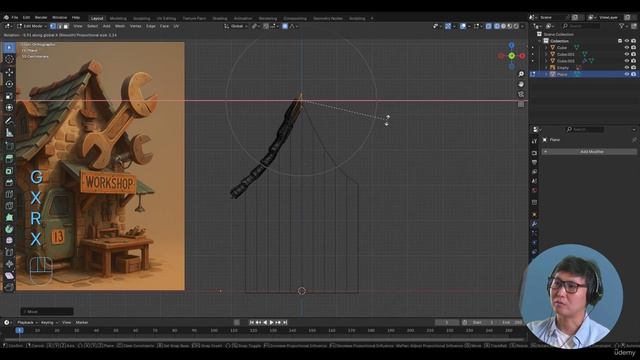Toggle perspective/orthographic grid icon in viewport

(x=521, y=104)
